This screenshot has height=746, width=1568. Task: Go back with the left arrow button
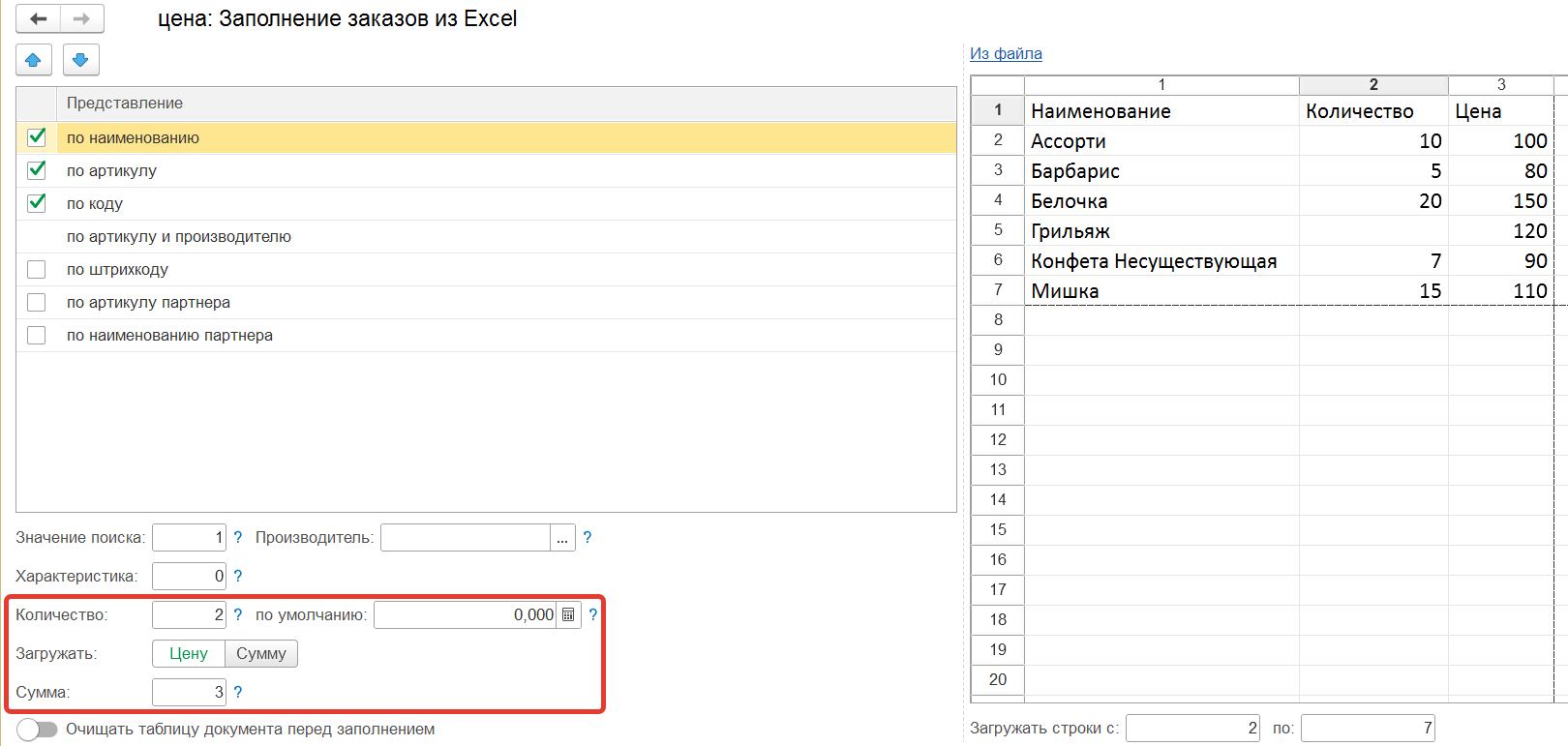tap(39, 18)
